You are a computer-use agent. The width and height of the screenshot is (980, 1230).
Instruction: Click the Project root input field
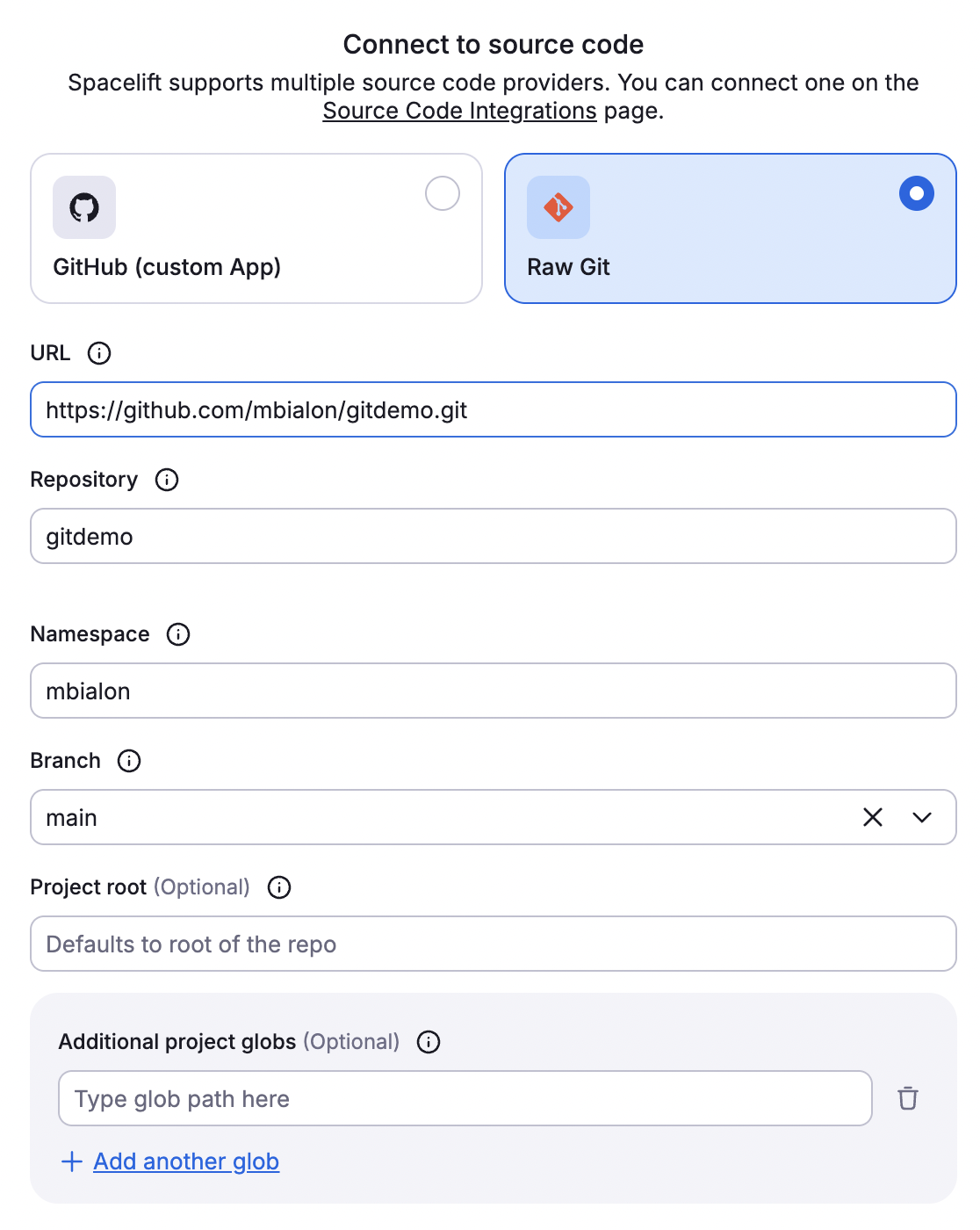point(494,944)
